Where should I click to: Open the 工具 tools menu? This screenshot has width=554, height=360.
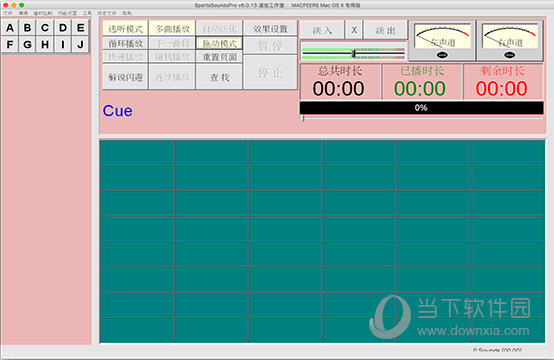click(x=87, y=13)
